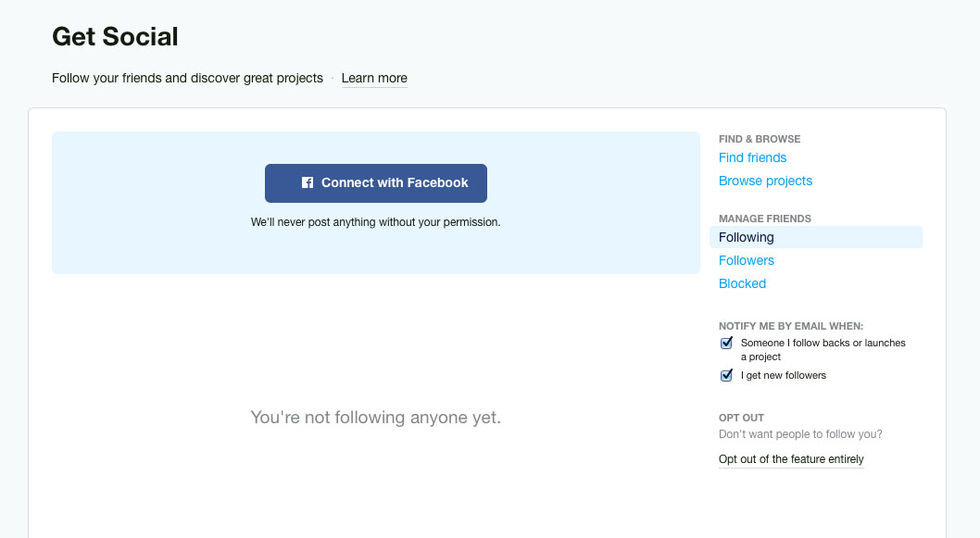Click 'Don't want people to follow you?' text
The image size is (980, 538).
tap(800, 435)
